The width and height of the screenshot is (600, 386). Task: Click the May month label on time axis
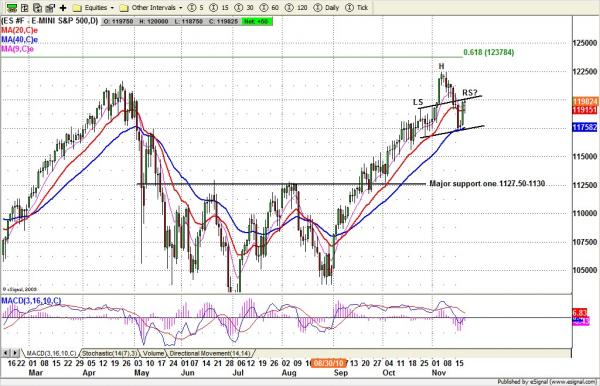click(142, 373)
